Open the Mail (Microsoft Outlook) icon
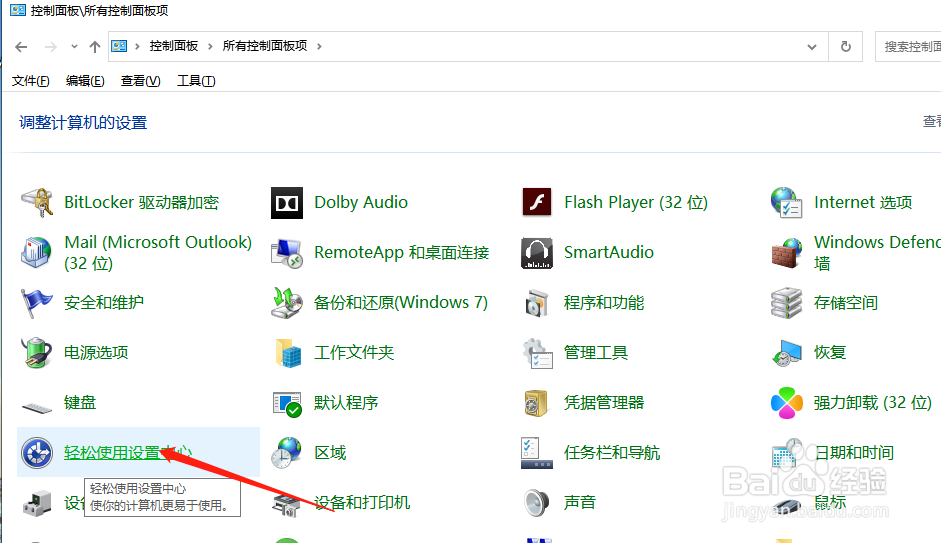Viewport: 941px width, 543px height. tap(37, 253)
